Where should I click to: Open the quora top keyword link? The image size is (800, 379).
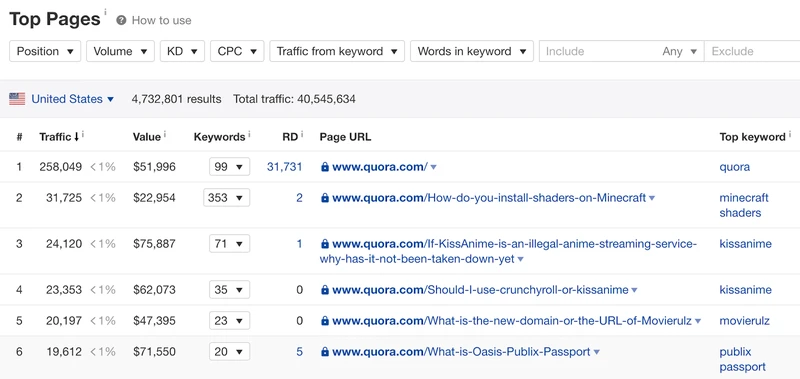click(735, 167)
